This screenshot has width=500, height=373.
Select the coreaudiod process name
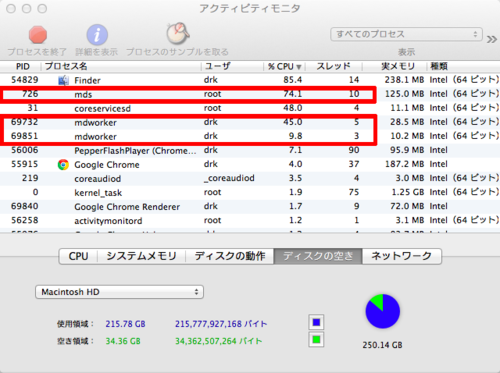97,179
